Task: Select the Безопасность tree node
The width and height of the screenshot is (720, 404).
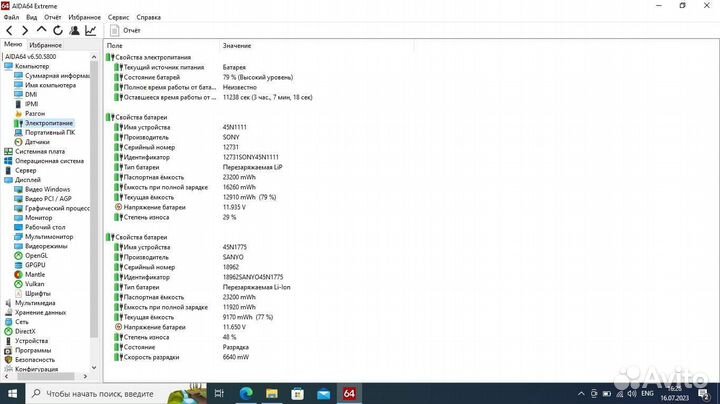Action: pos(30,359)
